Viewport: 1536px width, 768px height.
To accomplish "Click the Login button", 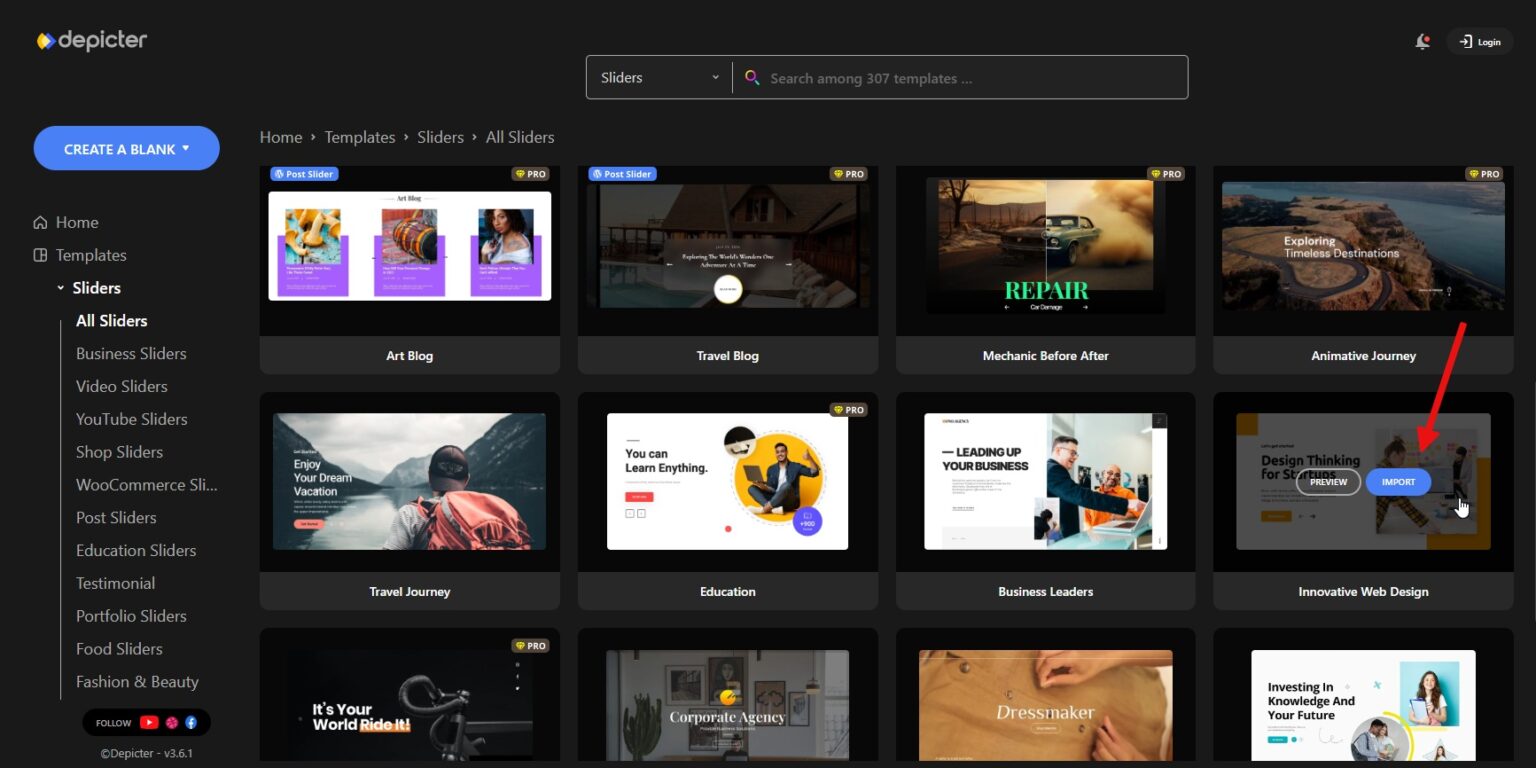I will 1480,41.
